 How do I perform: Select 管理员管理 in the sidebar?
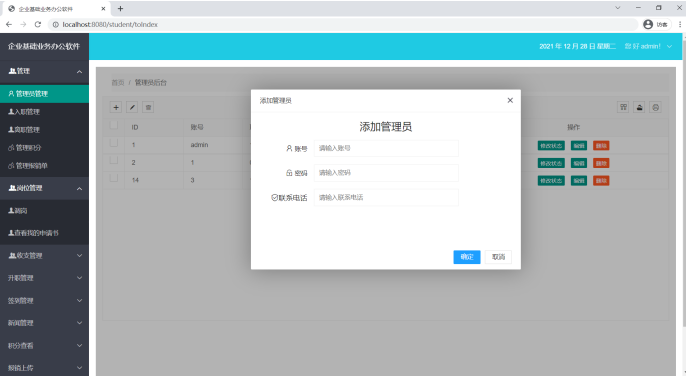pyautogui.click(x=44, y=94)
